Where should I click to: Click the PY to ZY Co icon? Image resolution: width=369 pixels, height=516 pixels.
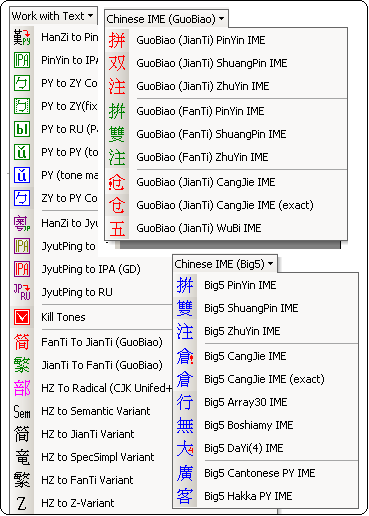point(22,83)
